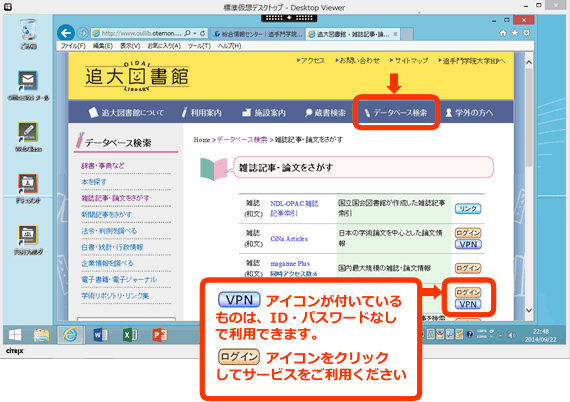Click the リンク button for NDL-OPAC
570x402 pixels.
point(468,209)
